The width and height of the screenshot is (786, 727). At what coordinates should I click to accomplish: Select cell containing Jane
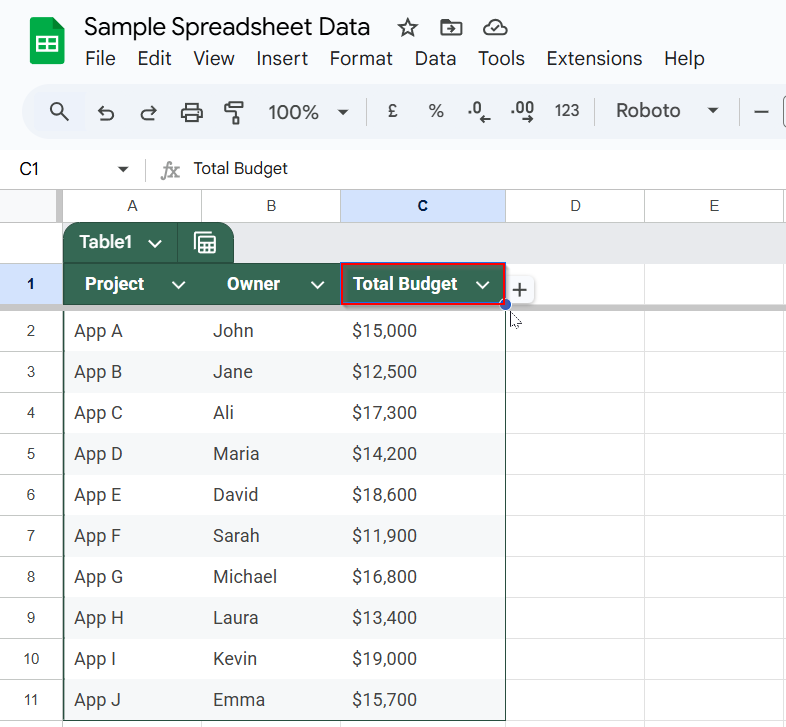point(271,372)
